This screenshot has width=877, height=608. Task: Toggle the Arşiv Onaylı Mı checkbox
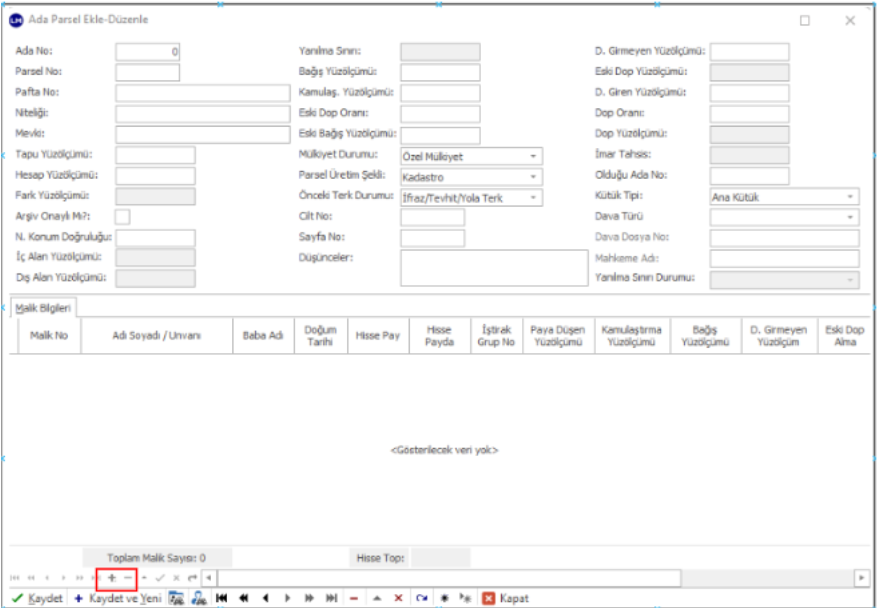[x=122, y=216]
